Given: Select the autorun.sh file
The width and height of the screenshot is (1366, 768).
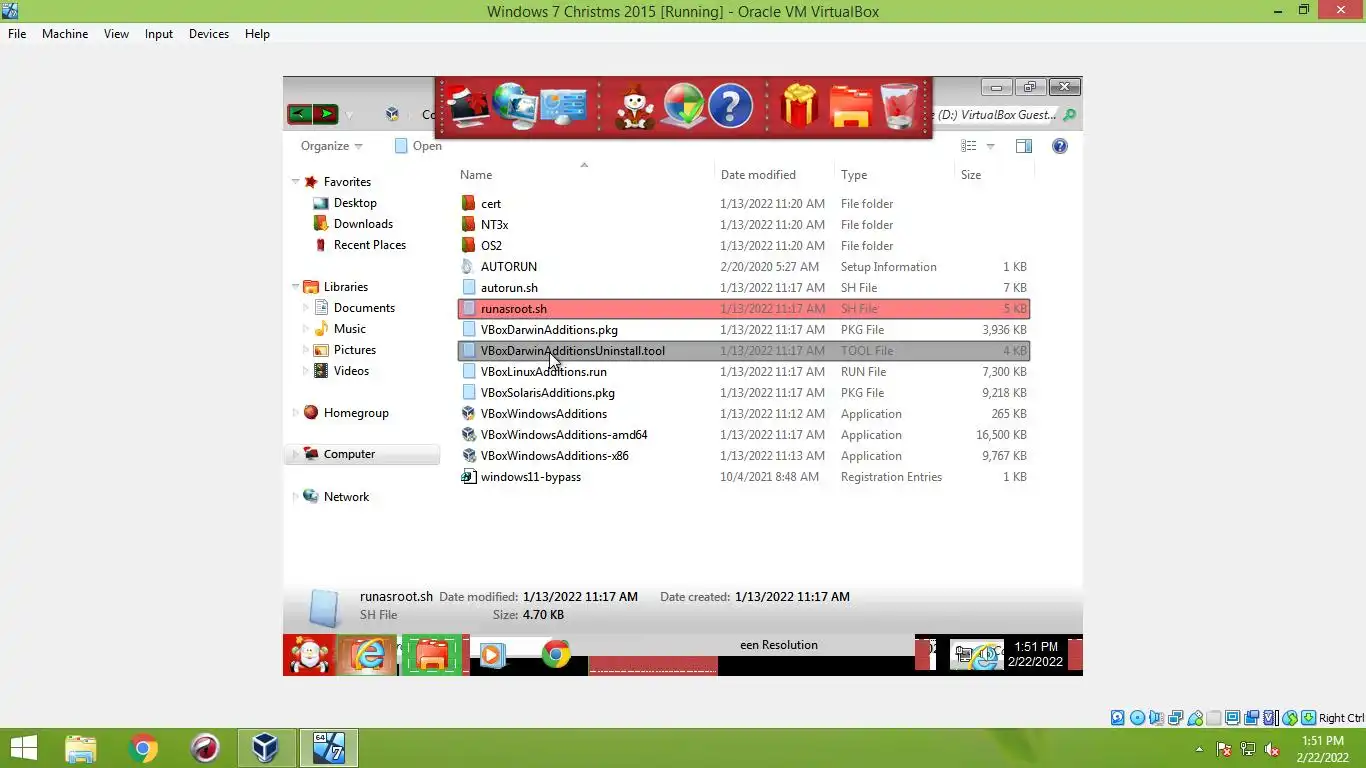Looking at the screenshot, I should pos(744,288).
